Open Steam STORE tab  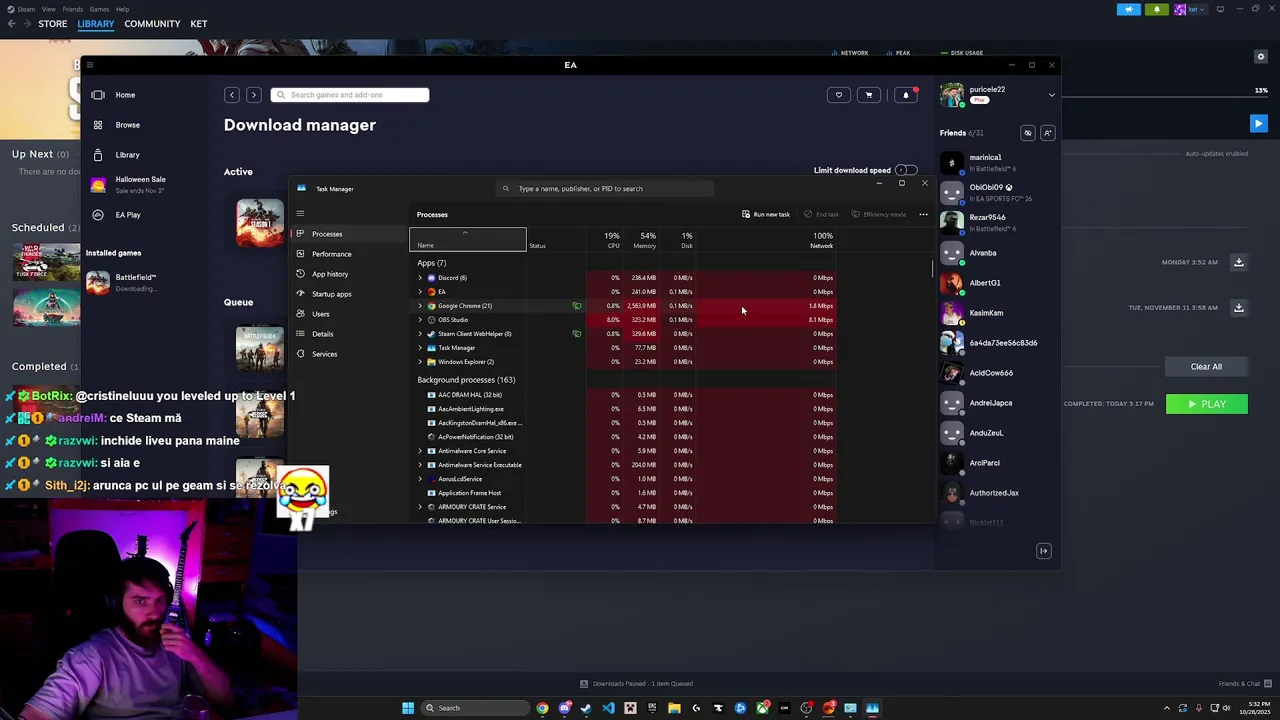pos(53,24)
